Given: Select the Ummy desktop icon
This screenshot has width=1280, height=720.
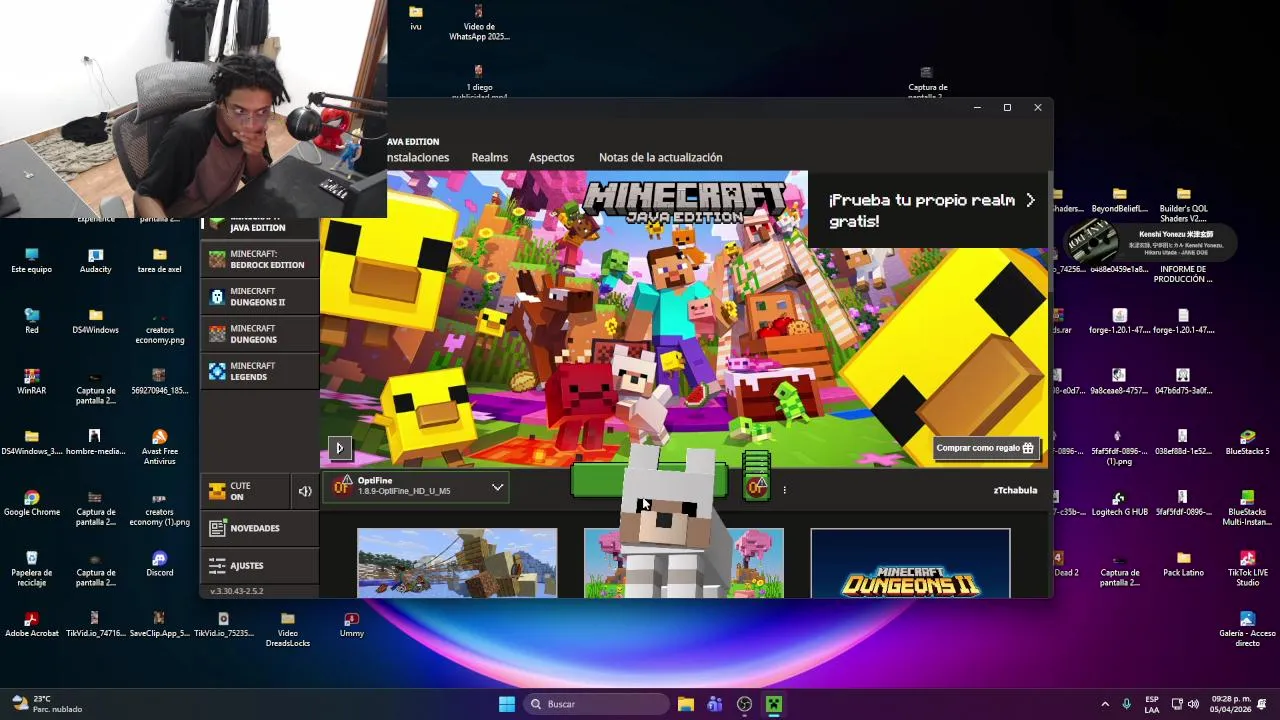Looking at the screenshot, I should pos(351,624).
